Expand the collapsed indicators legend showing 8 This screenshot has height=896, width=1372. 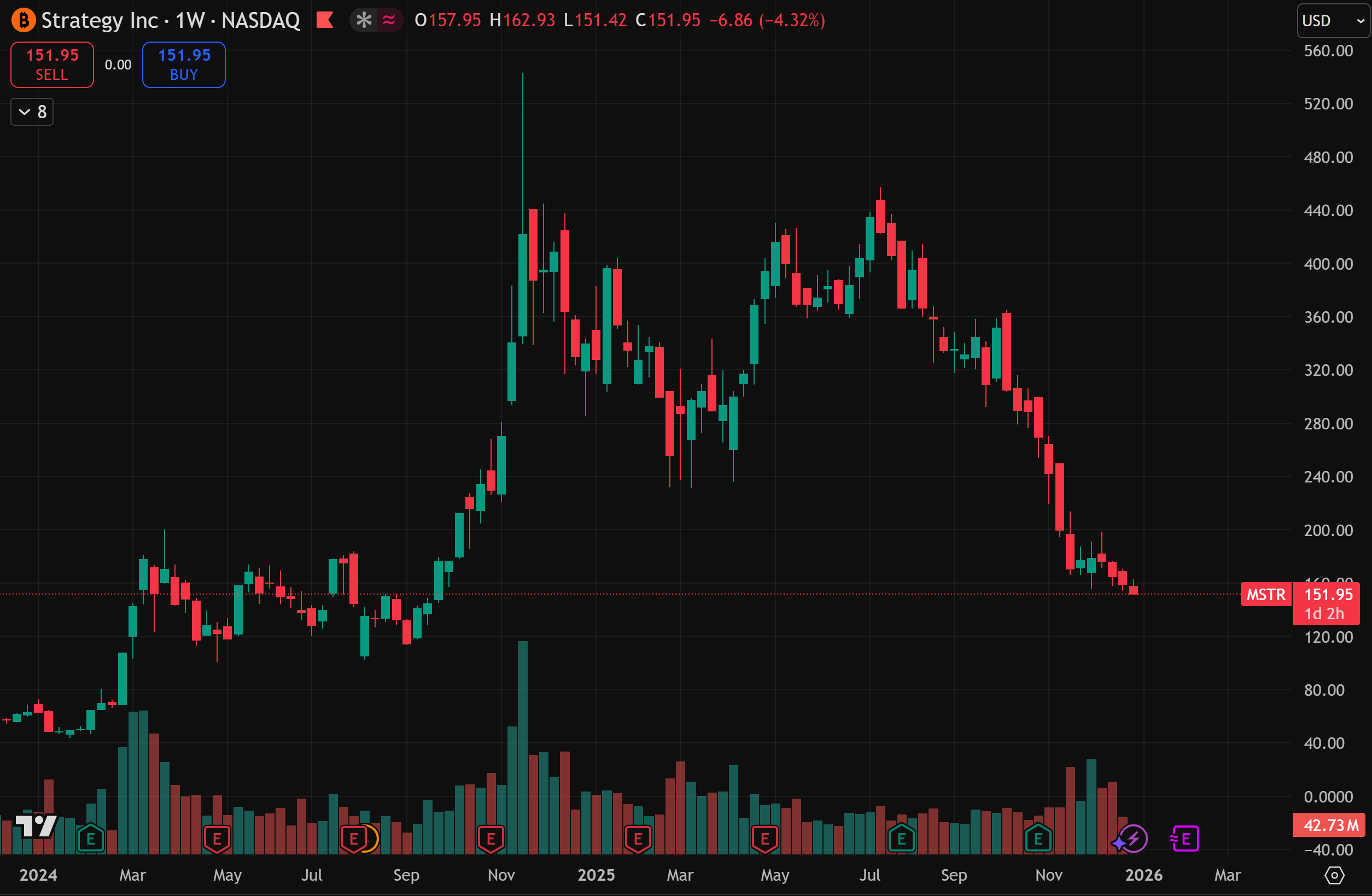(x=32, y=112)
